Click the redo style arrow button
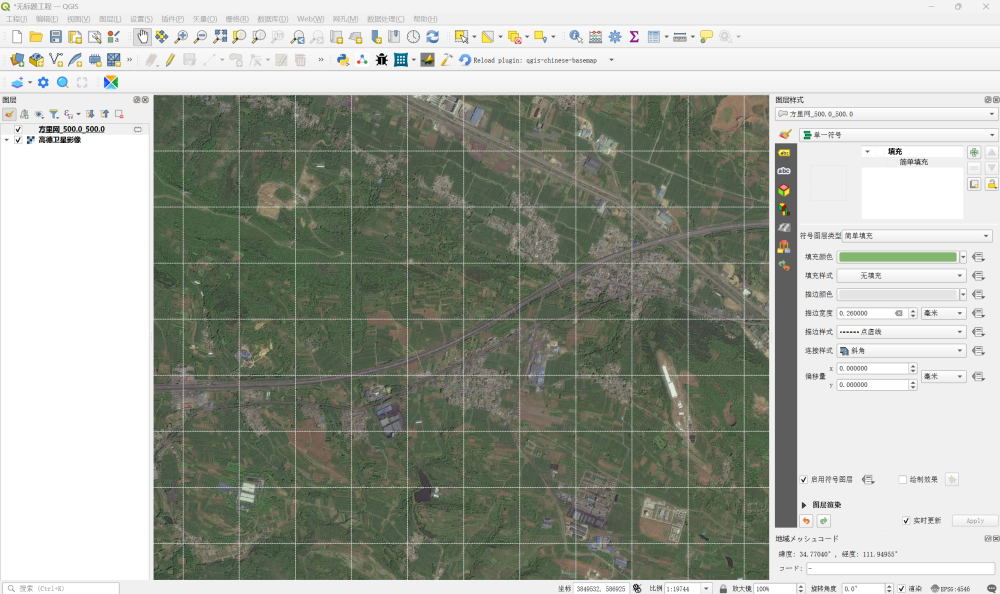Screen dimensions: 1000x594 (x=823, y=521)
